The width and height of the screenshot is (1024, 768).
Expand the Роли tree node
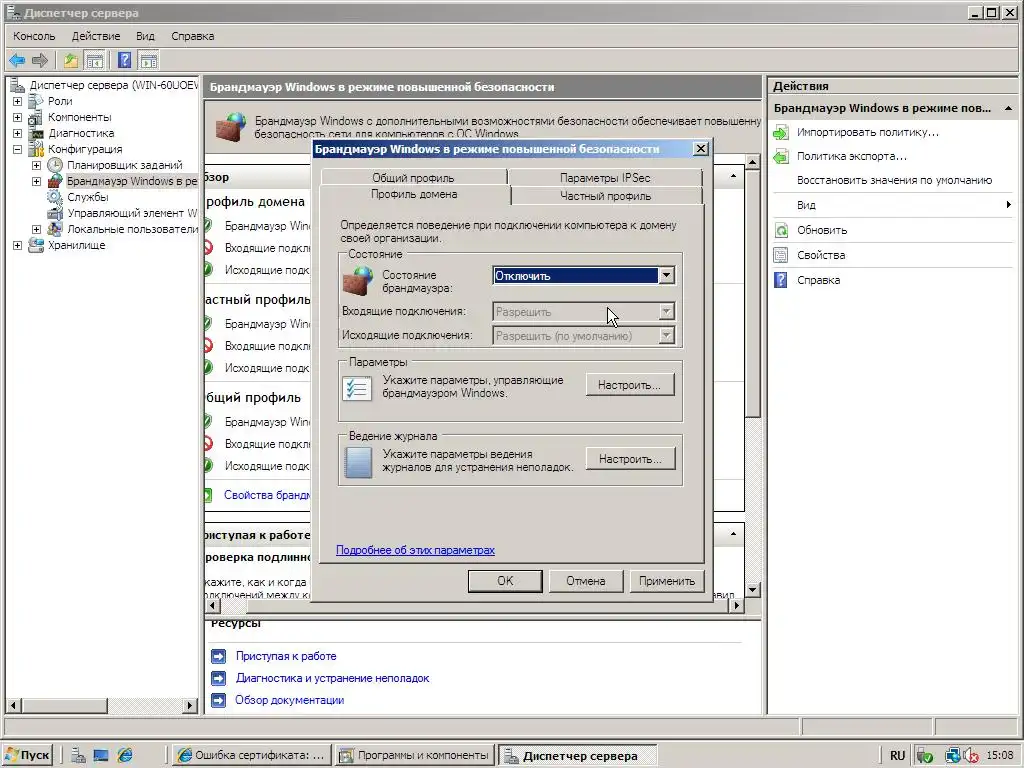[18, 101]
